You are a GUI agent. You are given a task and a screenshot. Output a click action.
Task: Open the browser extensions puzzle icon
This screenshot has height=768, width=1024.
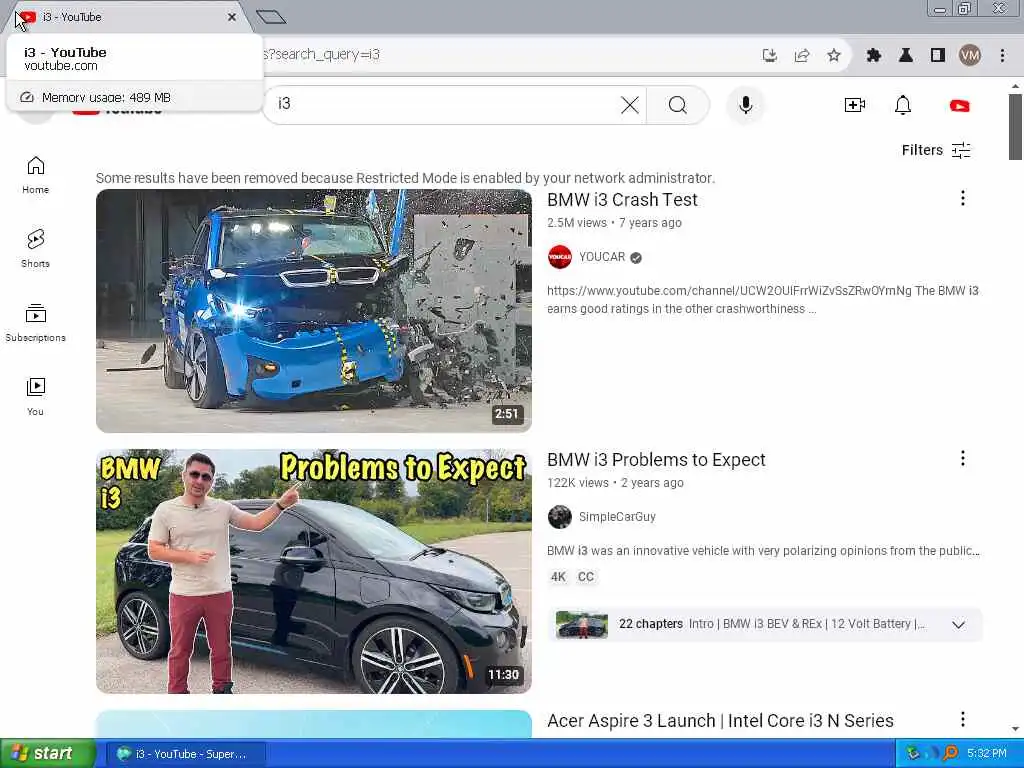point(874,55)
